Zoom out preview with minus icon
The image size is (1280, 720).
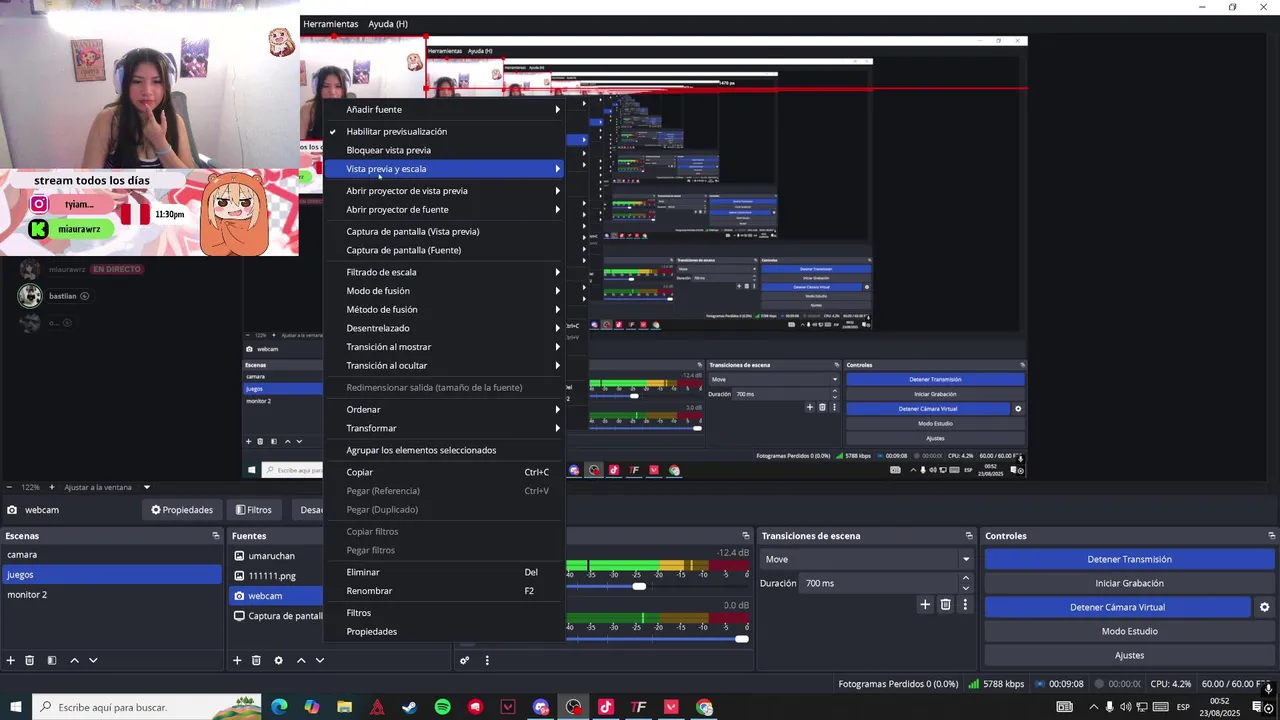[10, 487]
